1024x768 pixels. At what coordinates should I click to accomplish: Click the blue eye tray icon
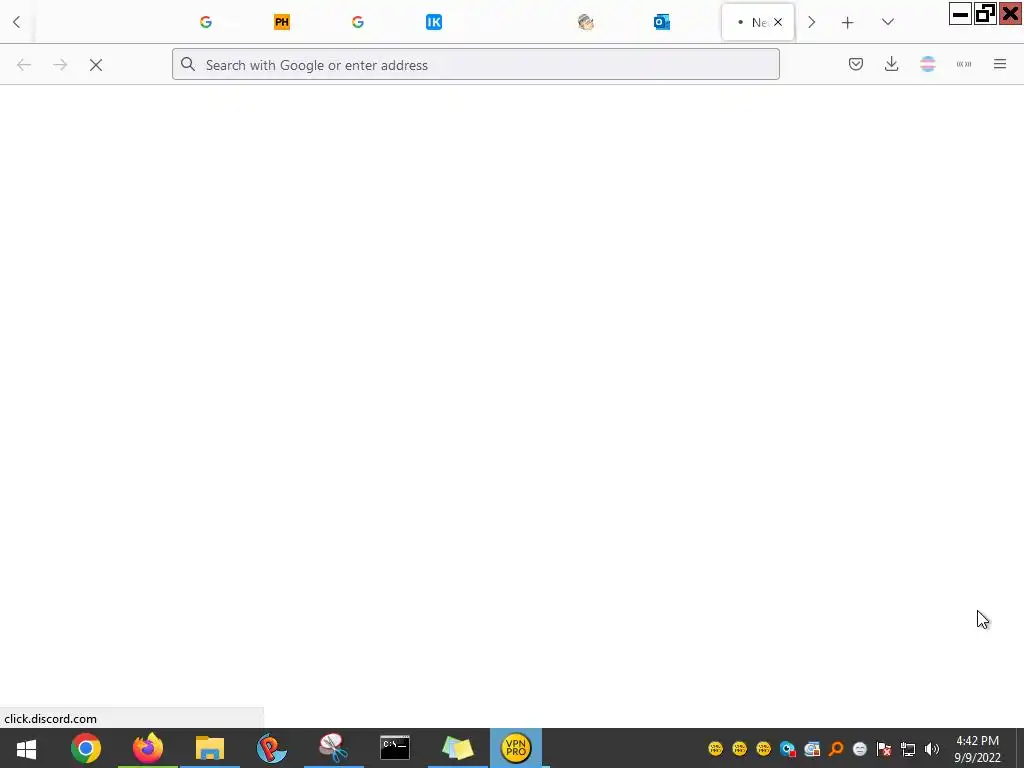click(x=788, y=749)
